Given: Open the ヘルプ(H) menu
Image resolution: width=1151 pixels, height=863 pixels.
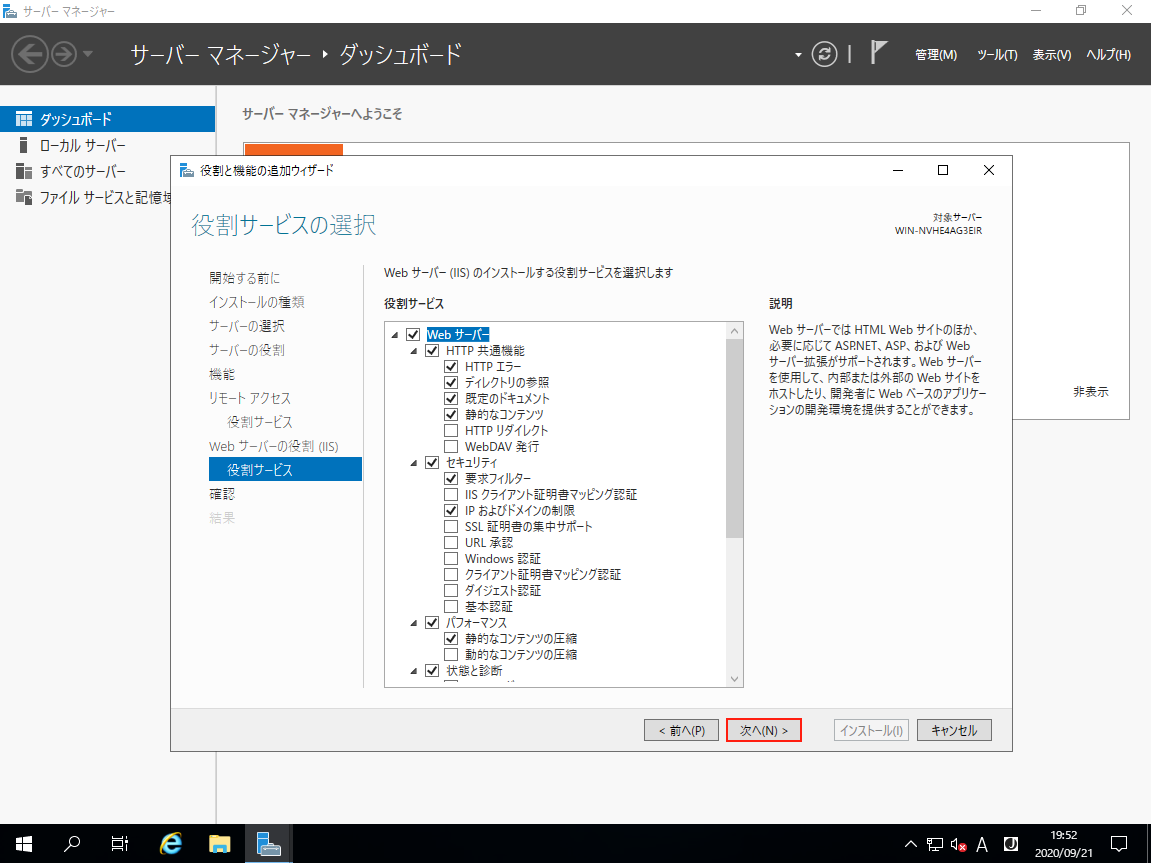Looking at the screenshot, I should pyautogui.click(x=1108, y=55).
